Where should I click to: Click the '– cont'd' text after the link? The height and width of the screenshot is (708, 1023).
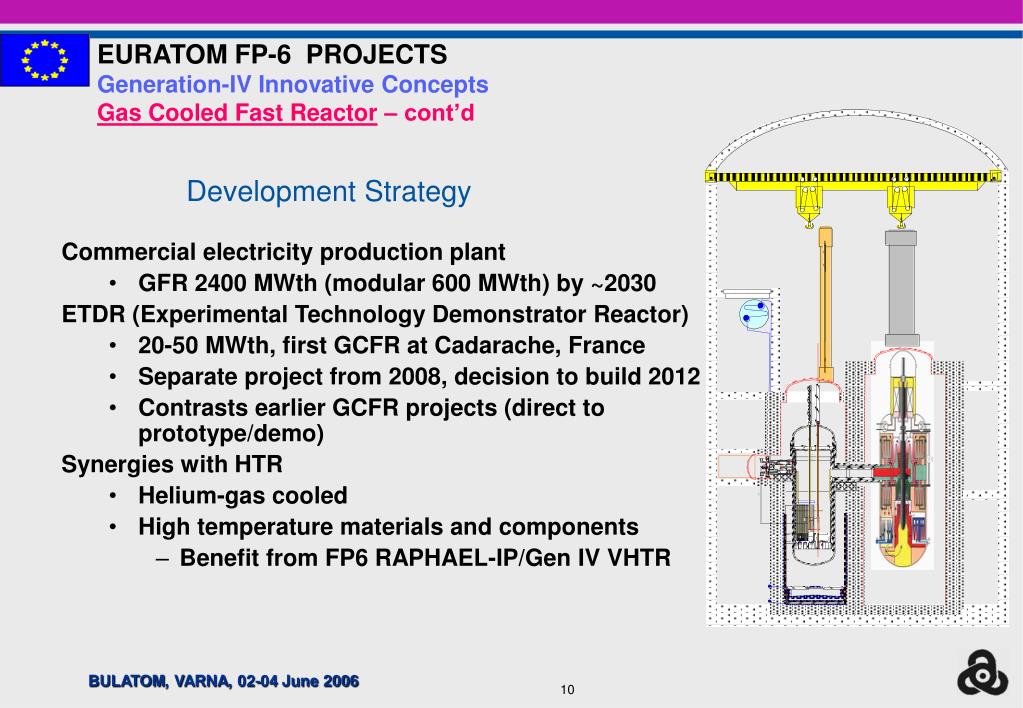click(x=429, y=112)
